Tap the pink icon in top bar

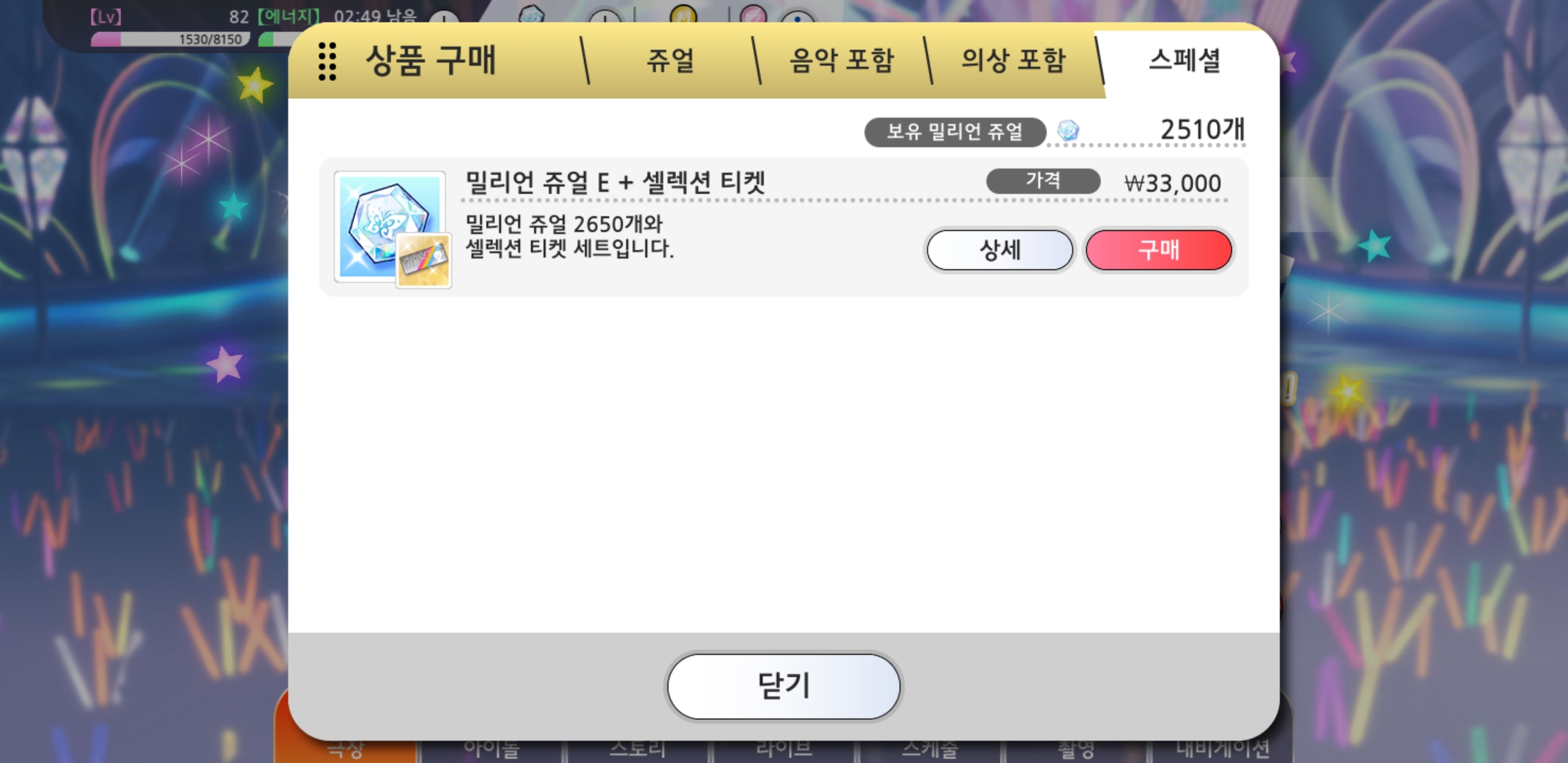(754, 13)
